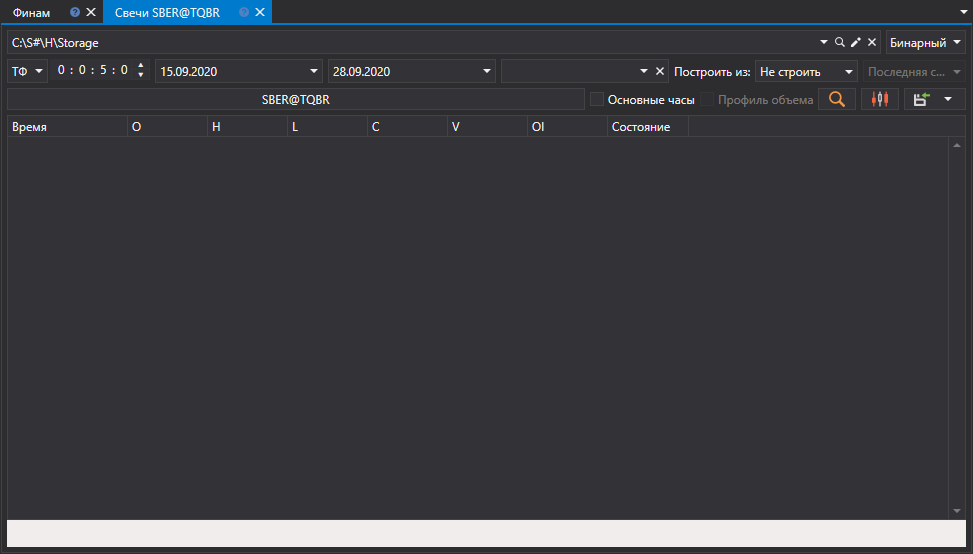
Task: Sort by the C column header
Action: pos(408,127)
